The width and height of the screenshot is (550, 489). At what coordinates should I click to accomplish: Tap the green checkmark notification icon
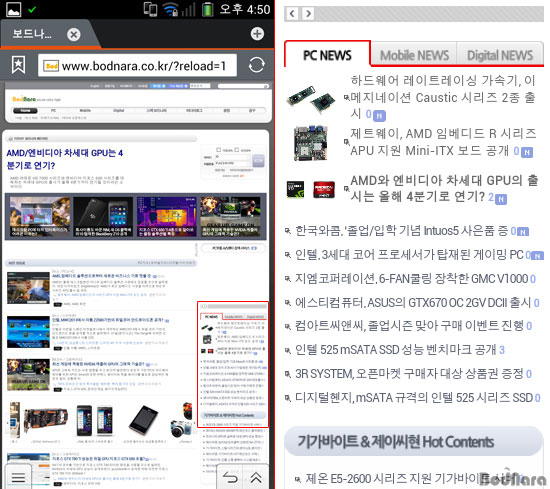[32, 9]
